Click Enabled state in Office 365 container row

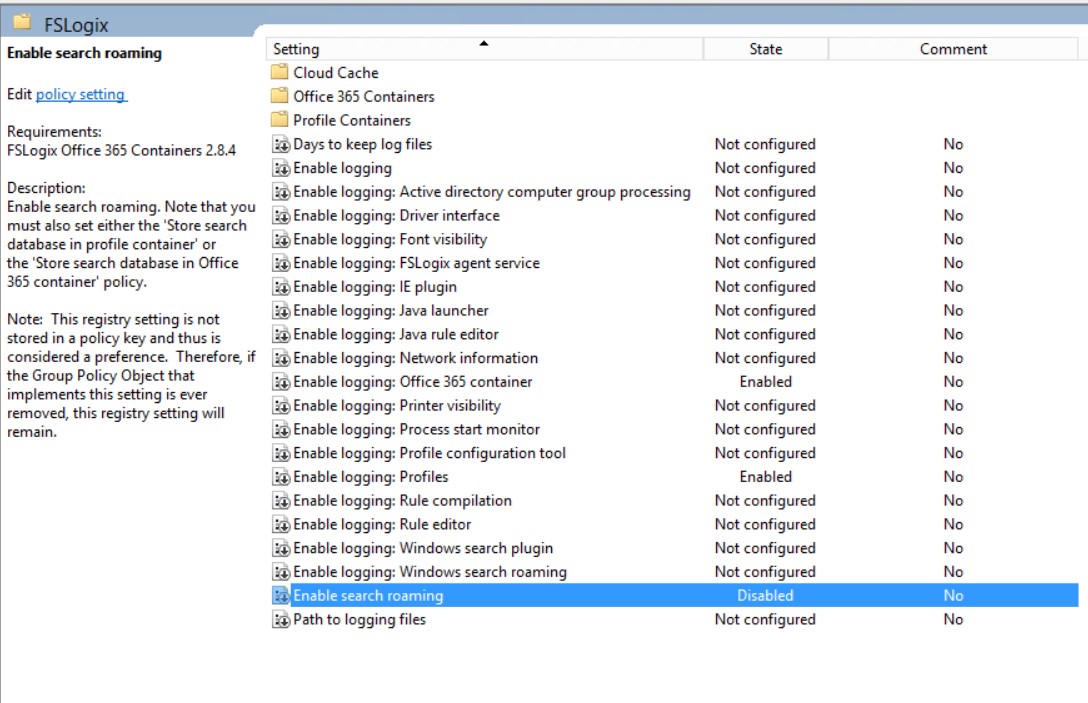pyautogui.click(x=765, y=382)
